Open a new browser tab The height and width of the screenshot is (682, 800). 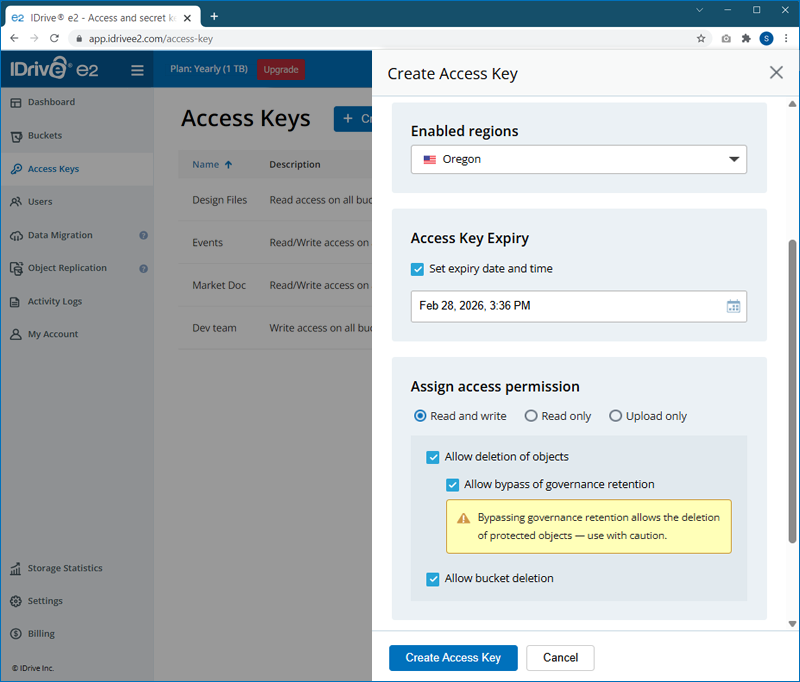pos(214,16)
